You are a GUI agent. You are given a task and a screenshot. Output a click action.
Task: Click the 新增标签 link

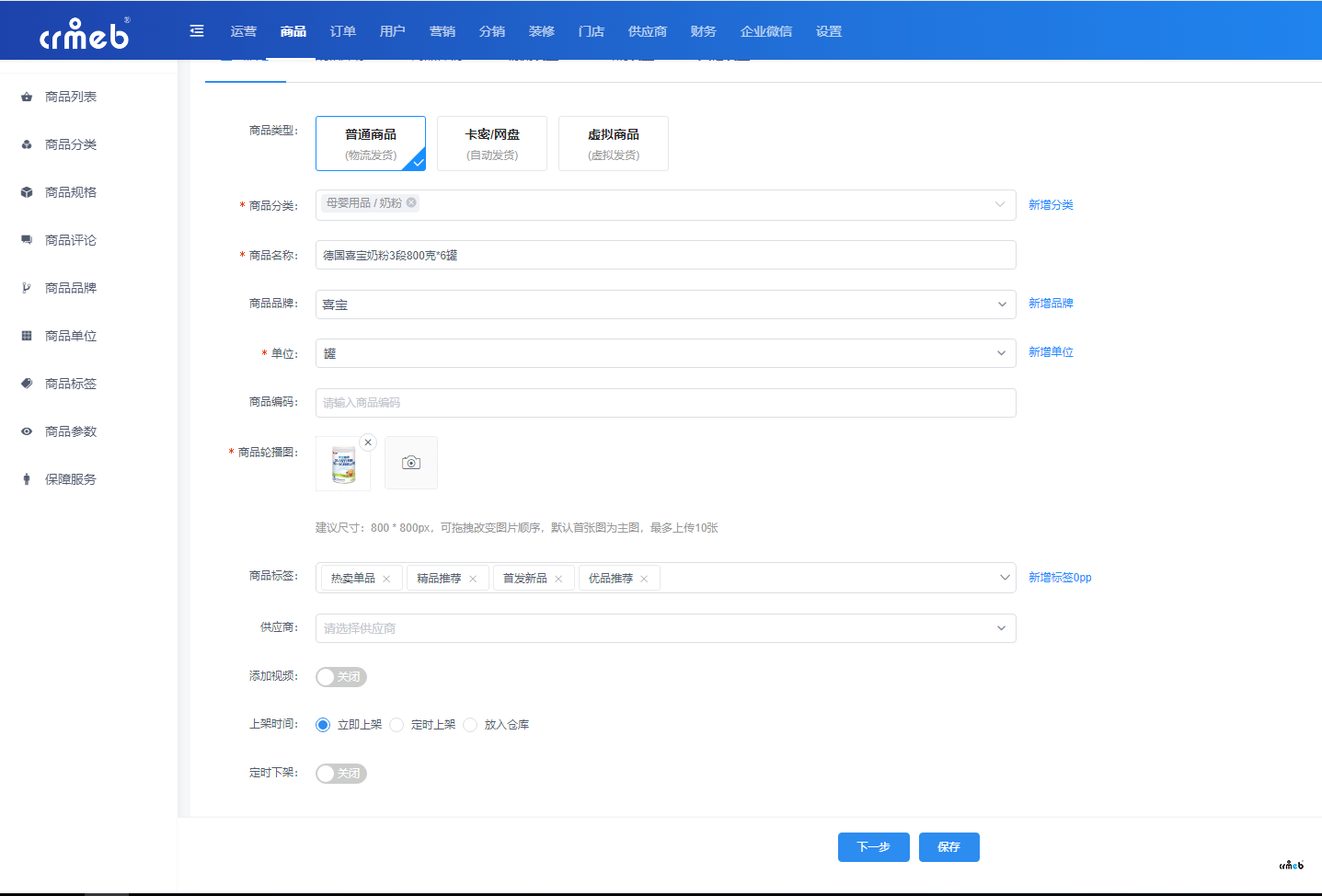click(1060, 578)
